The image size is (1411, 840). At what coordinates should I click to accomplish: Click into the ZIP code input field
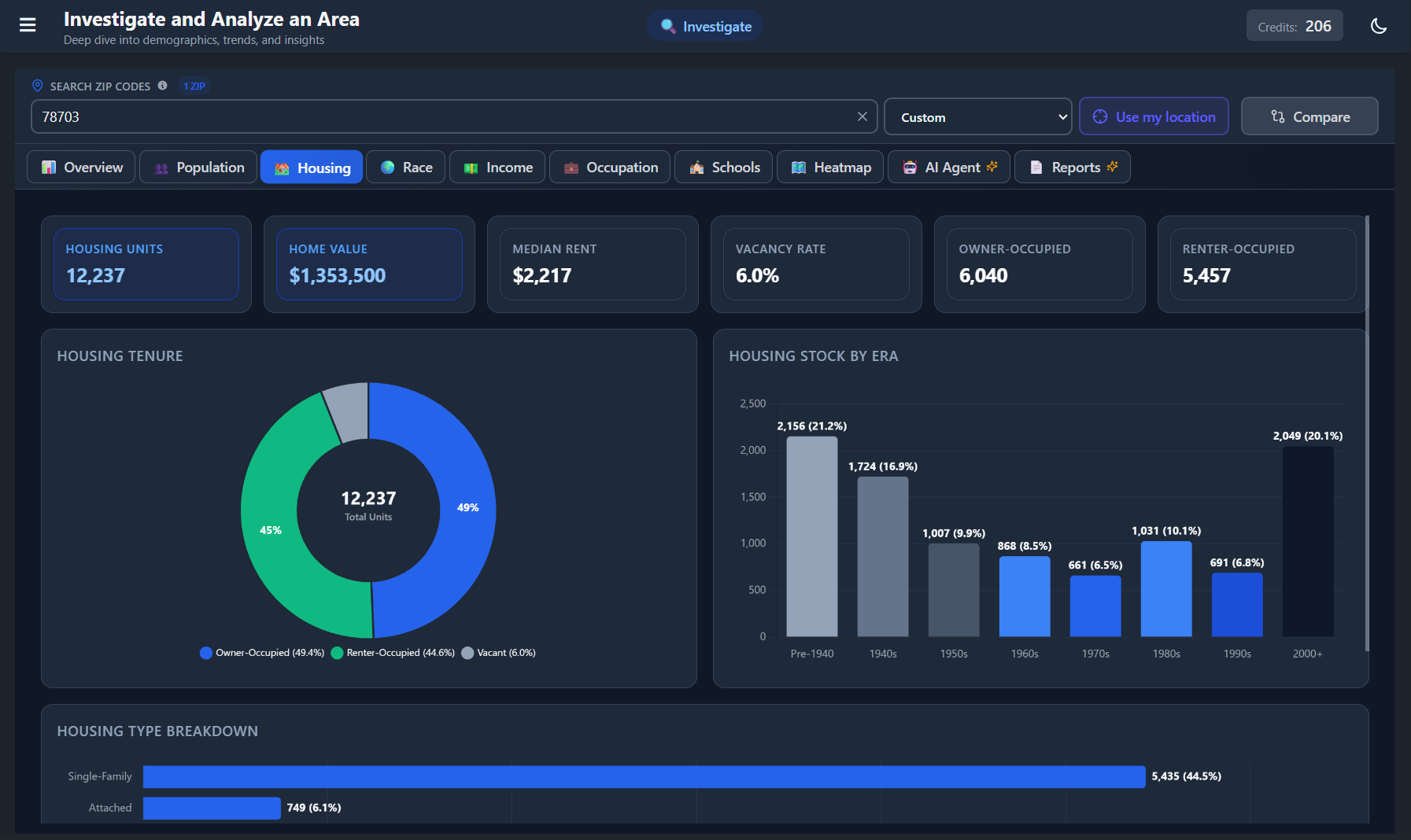[x=441, y=117]
